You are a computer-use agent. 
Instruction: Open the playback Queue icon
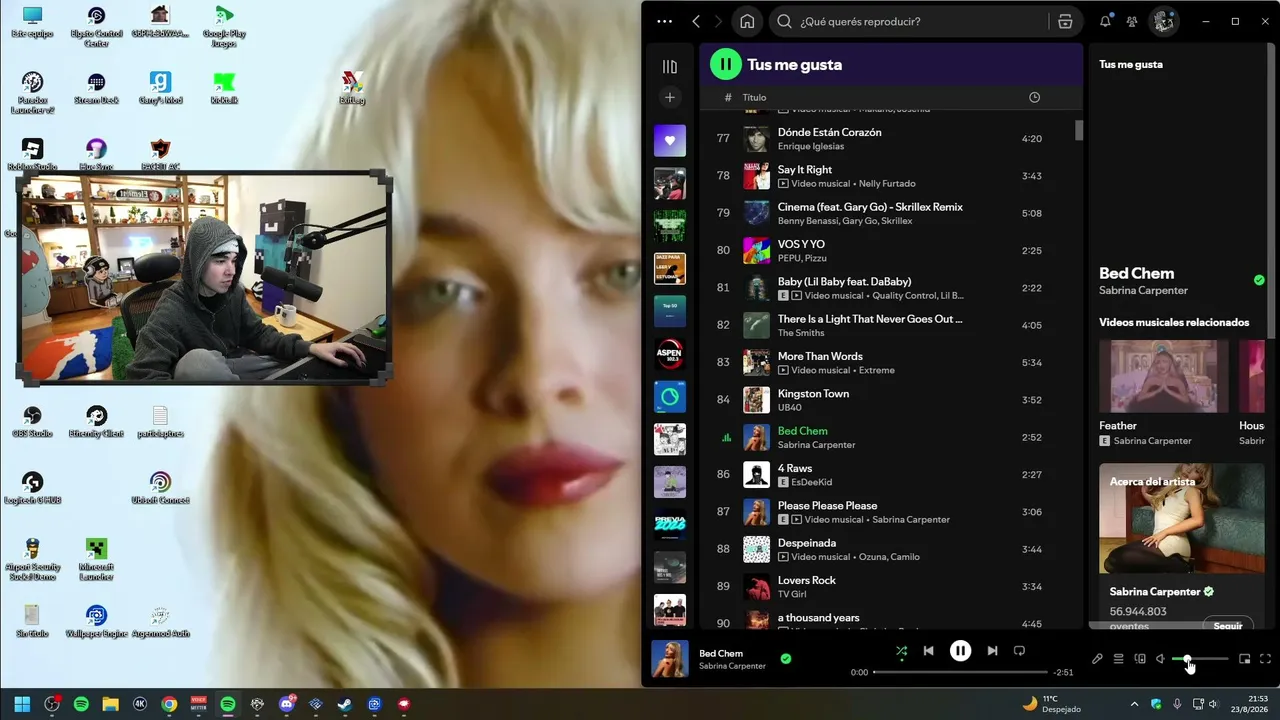point(1119,659)
